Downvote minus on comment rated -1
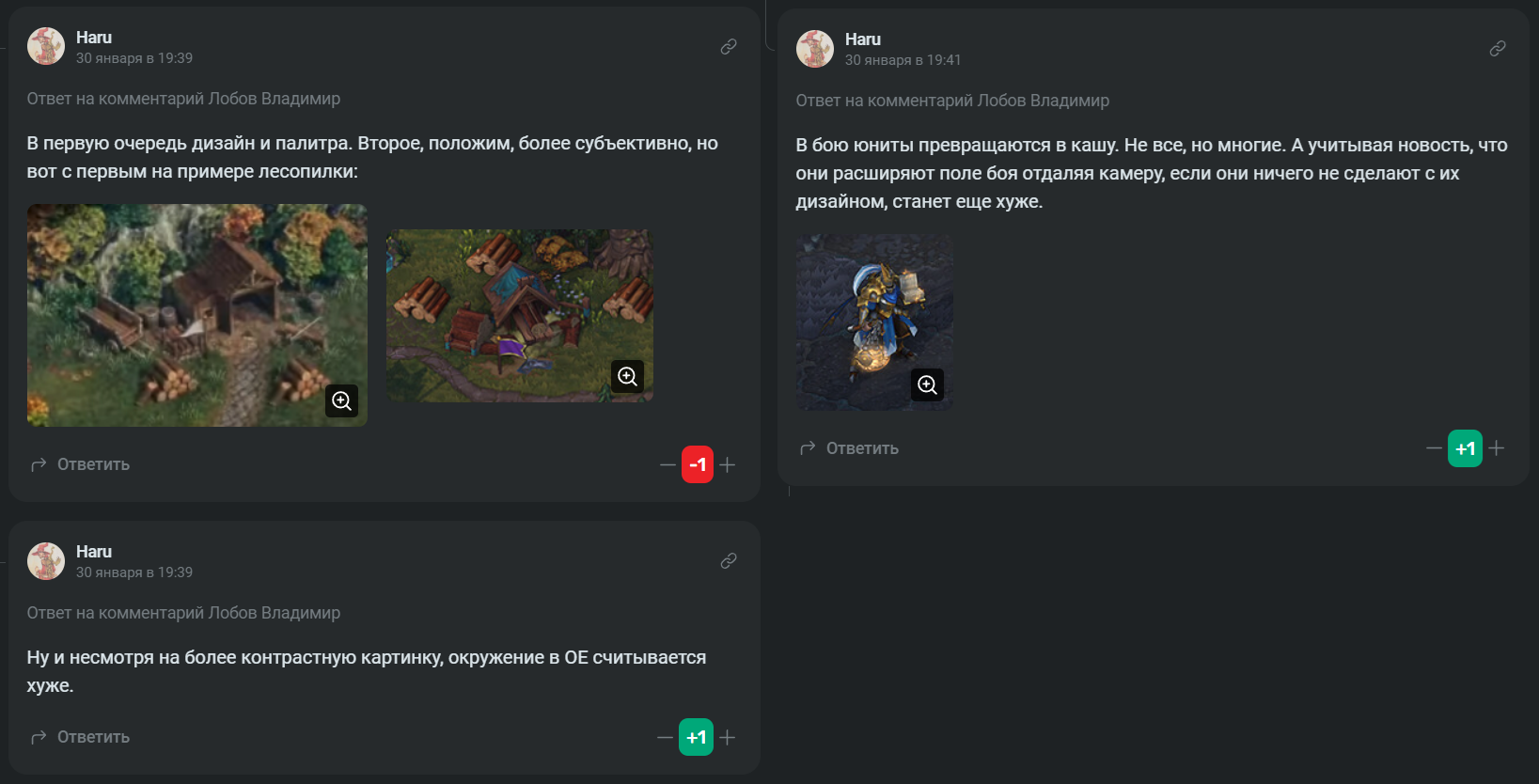This screenshot has height=784, width=1539. pyautogui.click(x=667, y=464)
